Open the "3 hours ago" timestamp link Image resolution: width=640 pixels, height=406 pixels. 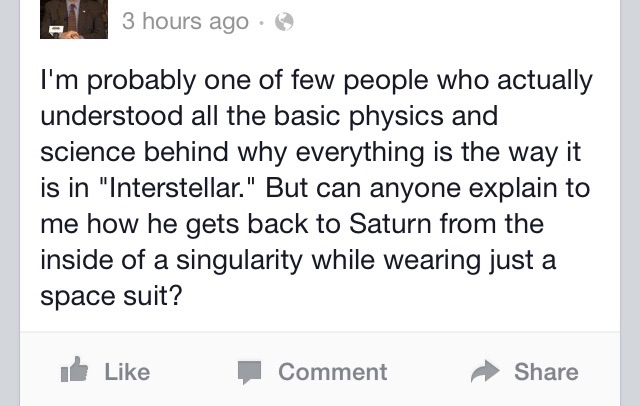tap(184, 22)
